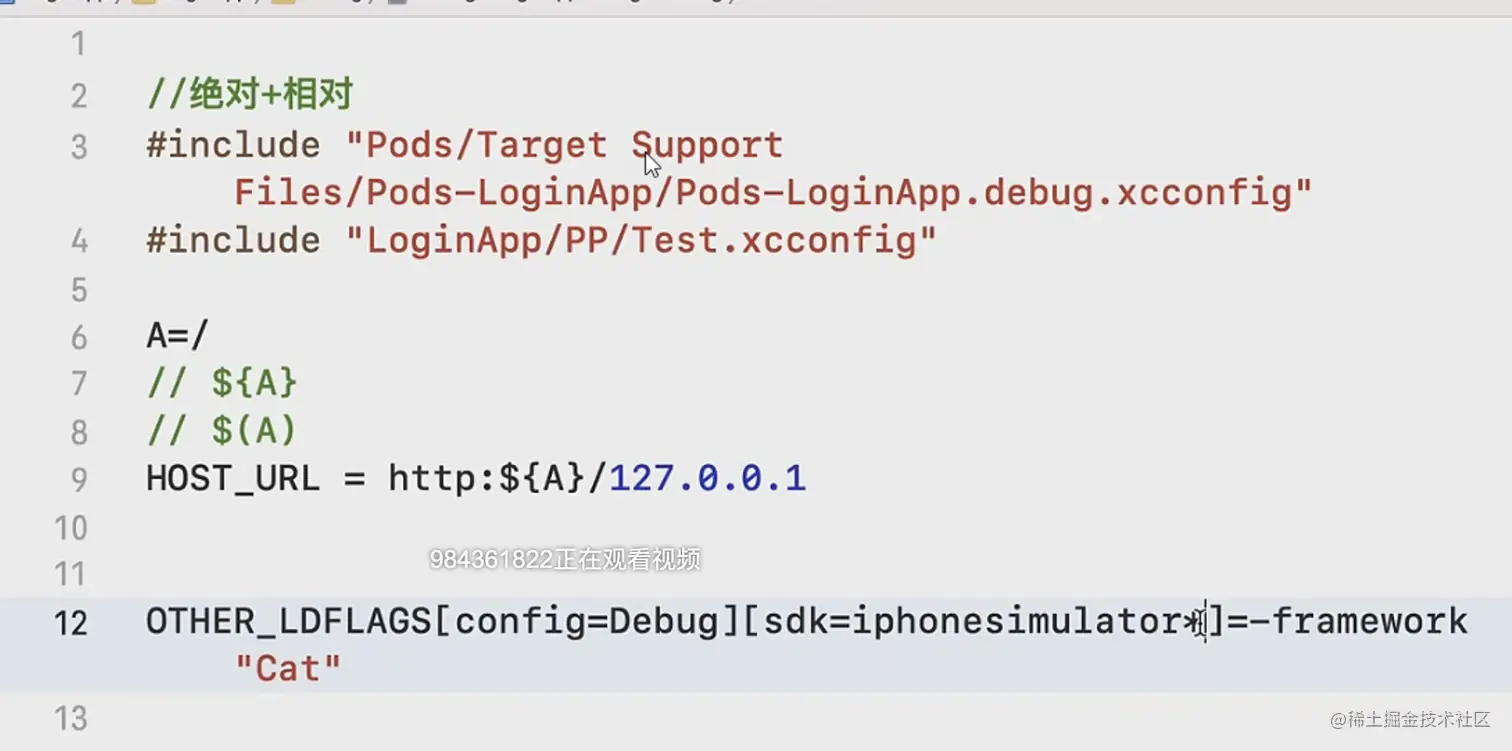Viewport: 1512px width, 751px height.
Task: Click the #include keyword on line 3
Action: [x=232, y=146]
